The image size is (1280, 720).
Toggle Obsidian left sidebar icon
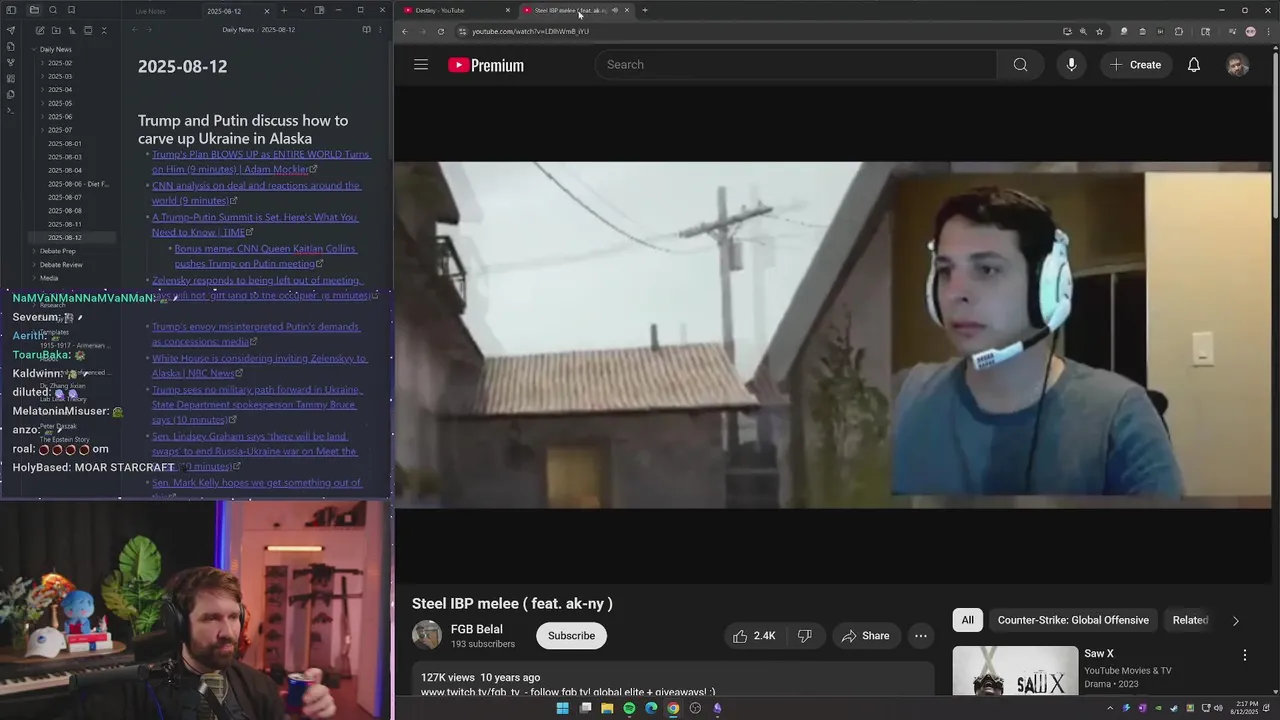click(x=11, y=10)
